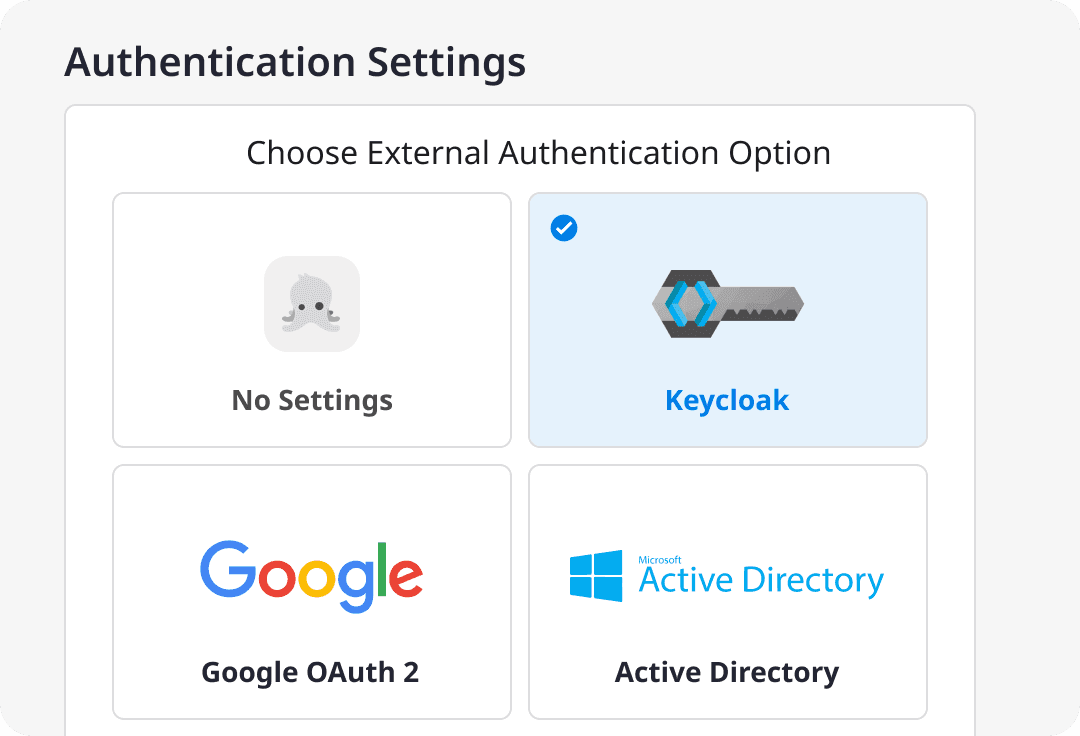Viewport: 1080px width, 736px height.
Task: Select the blue Keycloak label
Action: (727, 401)
